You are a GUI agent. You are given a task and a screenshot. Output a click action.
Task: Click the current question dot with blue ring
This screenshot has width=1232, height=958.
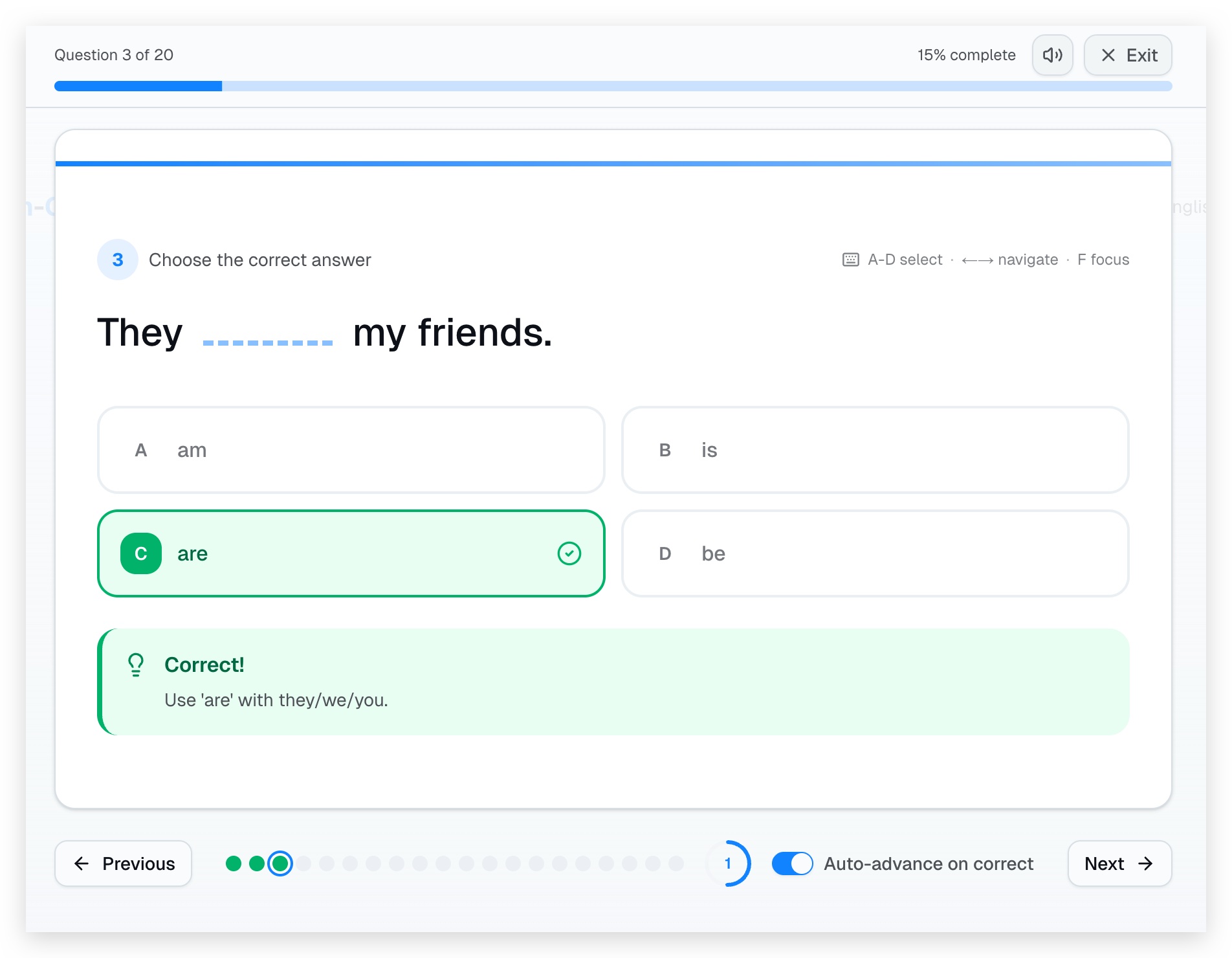(x=280, y=863)
